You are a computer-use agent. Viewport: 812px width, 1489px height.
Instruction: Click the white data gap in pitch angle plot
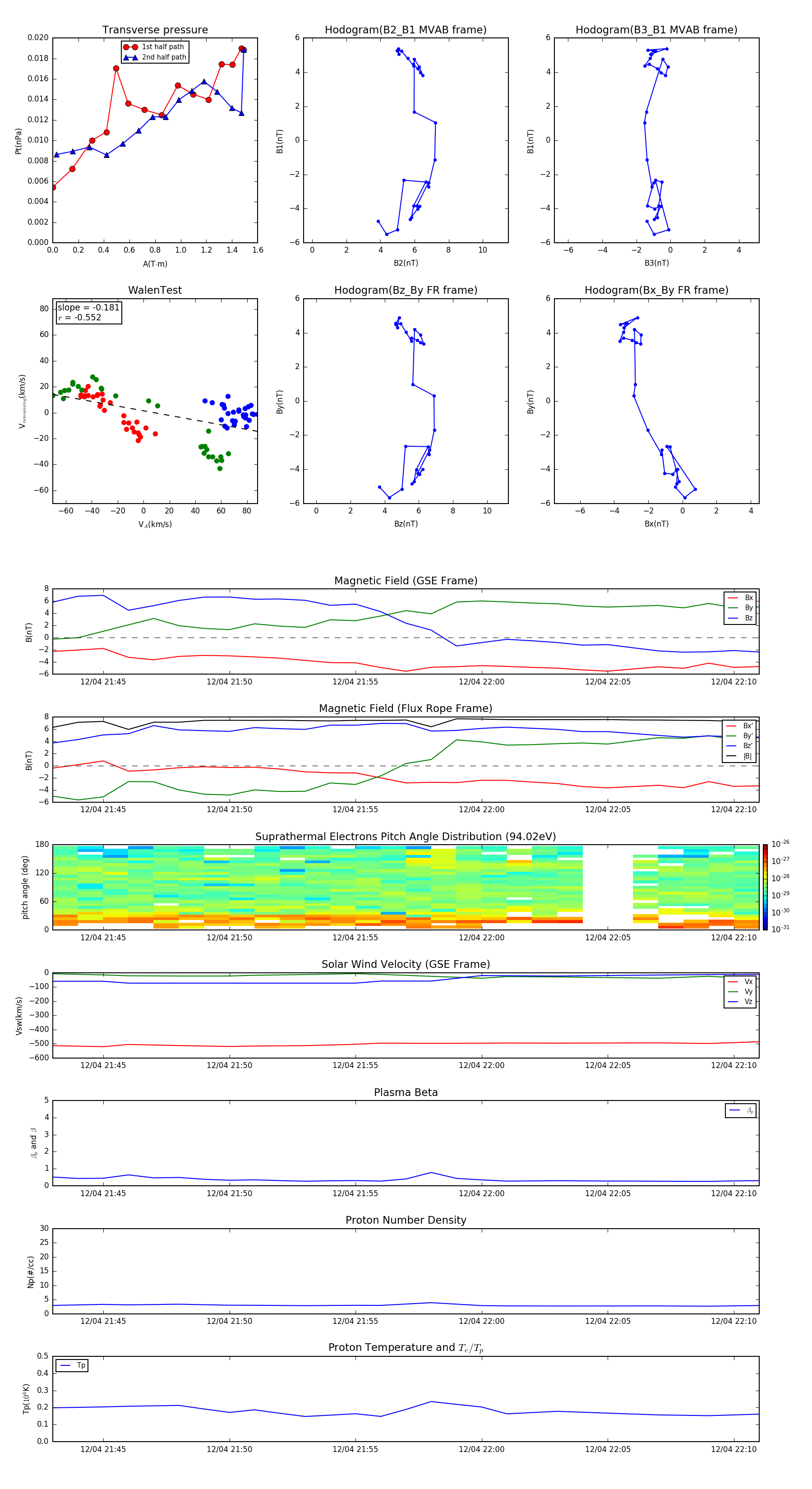click(607, 887)
